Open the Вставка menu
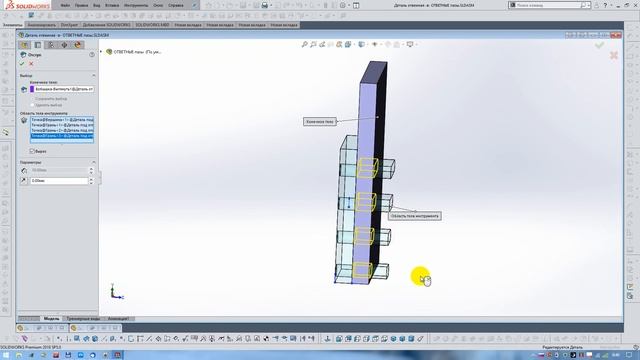The height and width of the screenshot is (360, 640). 112,5
